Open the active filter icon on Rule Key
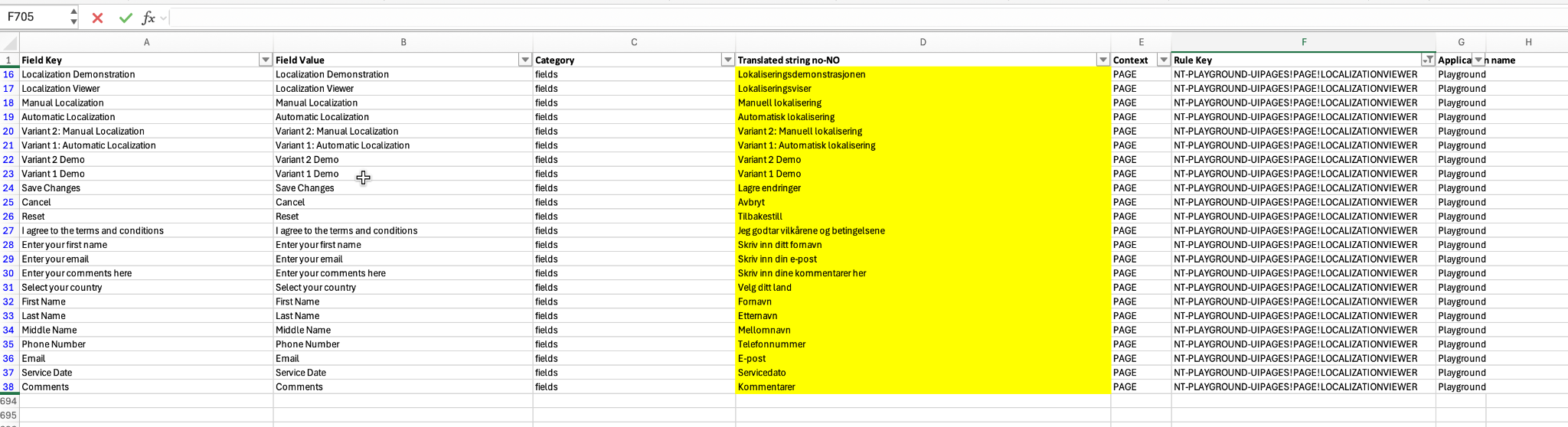This screenshot has width=1568, height=427. pyautogui.click(x=1428, y=60)
